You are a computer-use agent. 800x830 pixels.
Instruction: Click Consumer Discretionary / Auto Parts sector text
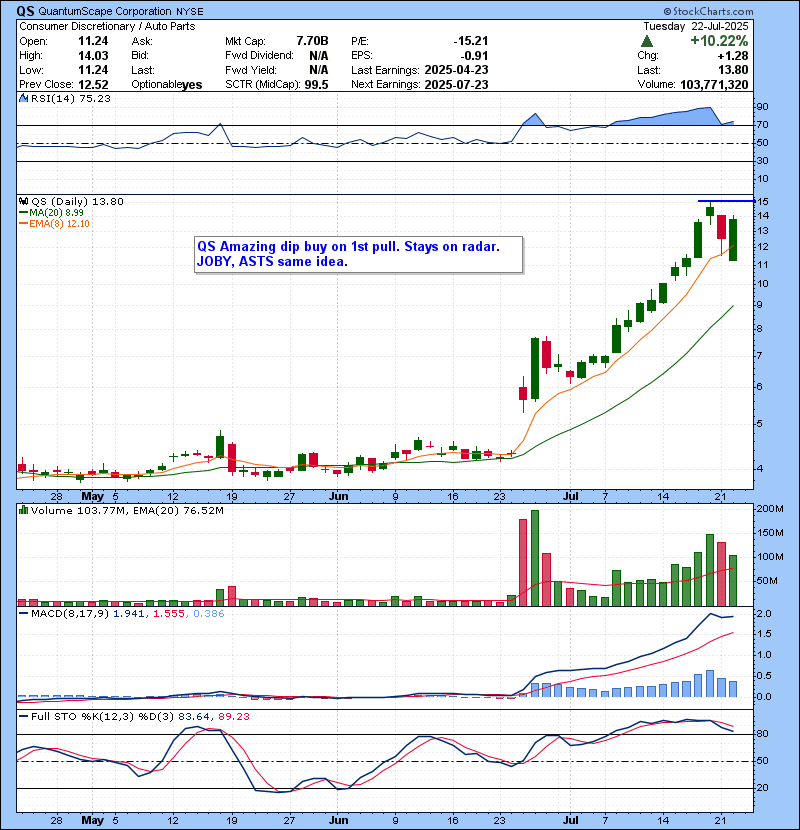click(107, 26)
